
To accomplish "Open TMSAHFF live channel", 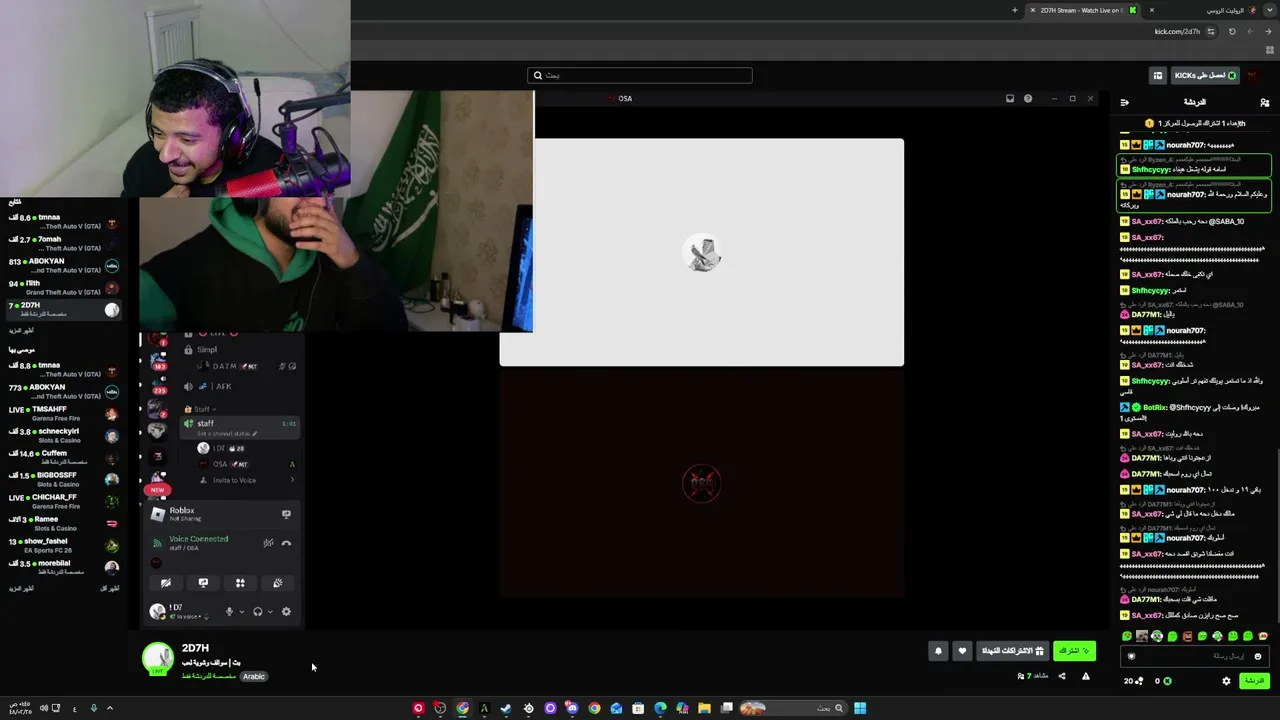I will tap(62, 414).
